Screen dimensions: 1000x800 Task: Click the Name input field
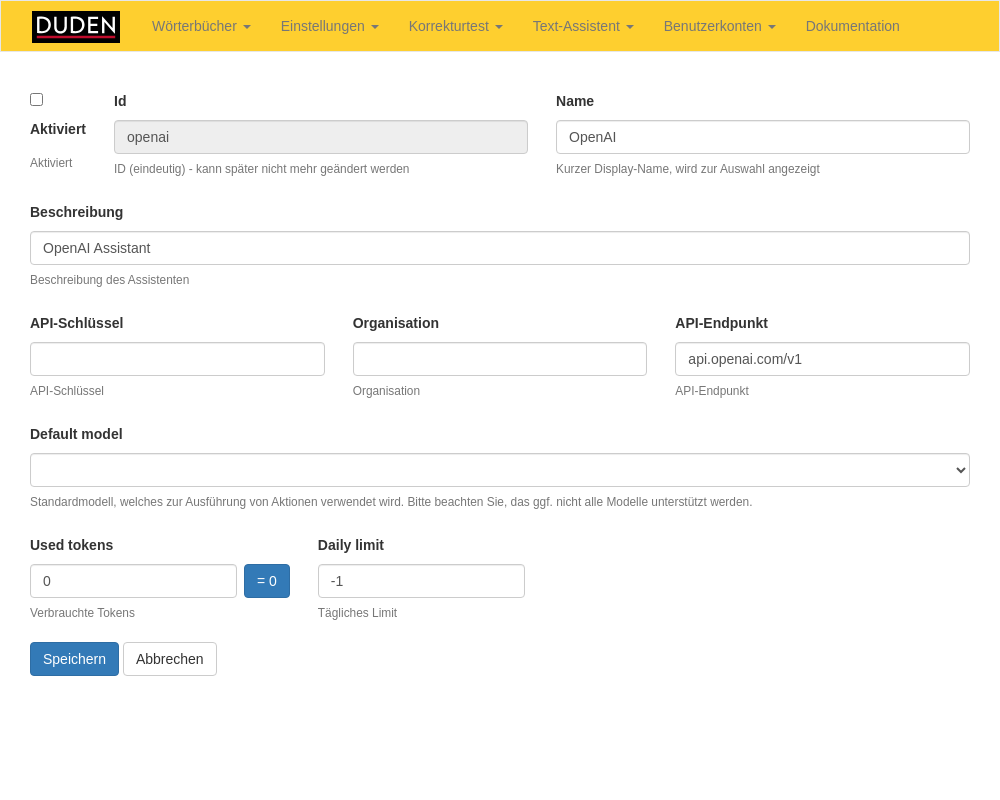coord(762,137)
